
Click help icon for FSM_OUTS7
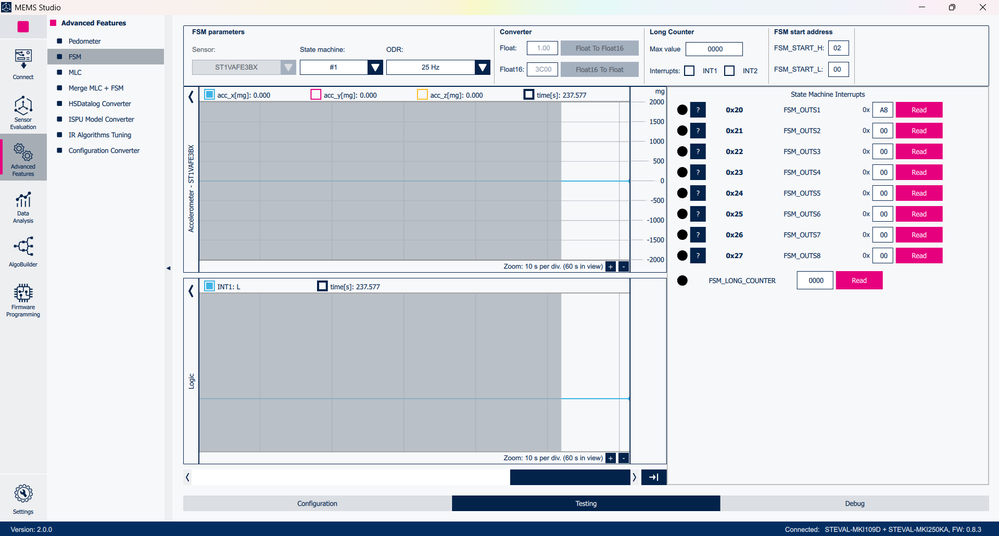[x=698, y=235]
